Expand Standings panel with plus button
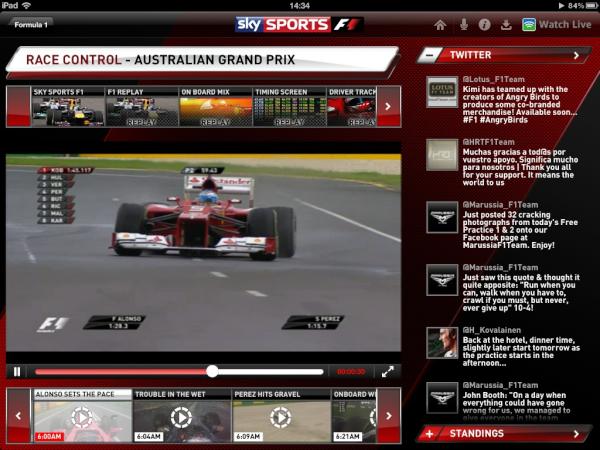600x450 pixels. (429, 434)
